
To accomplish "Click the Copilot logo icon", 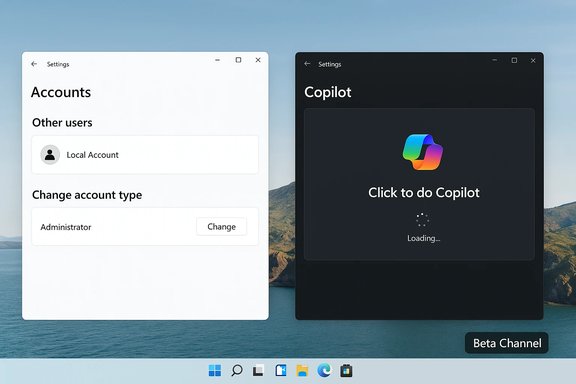I will (423, 152).
